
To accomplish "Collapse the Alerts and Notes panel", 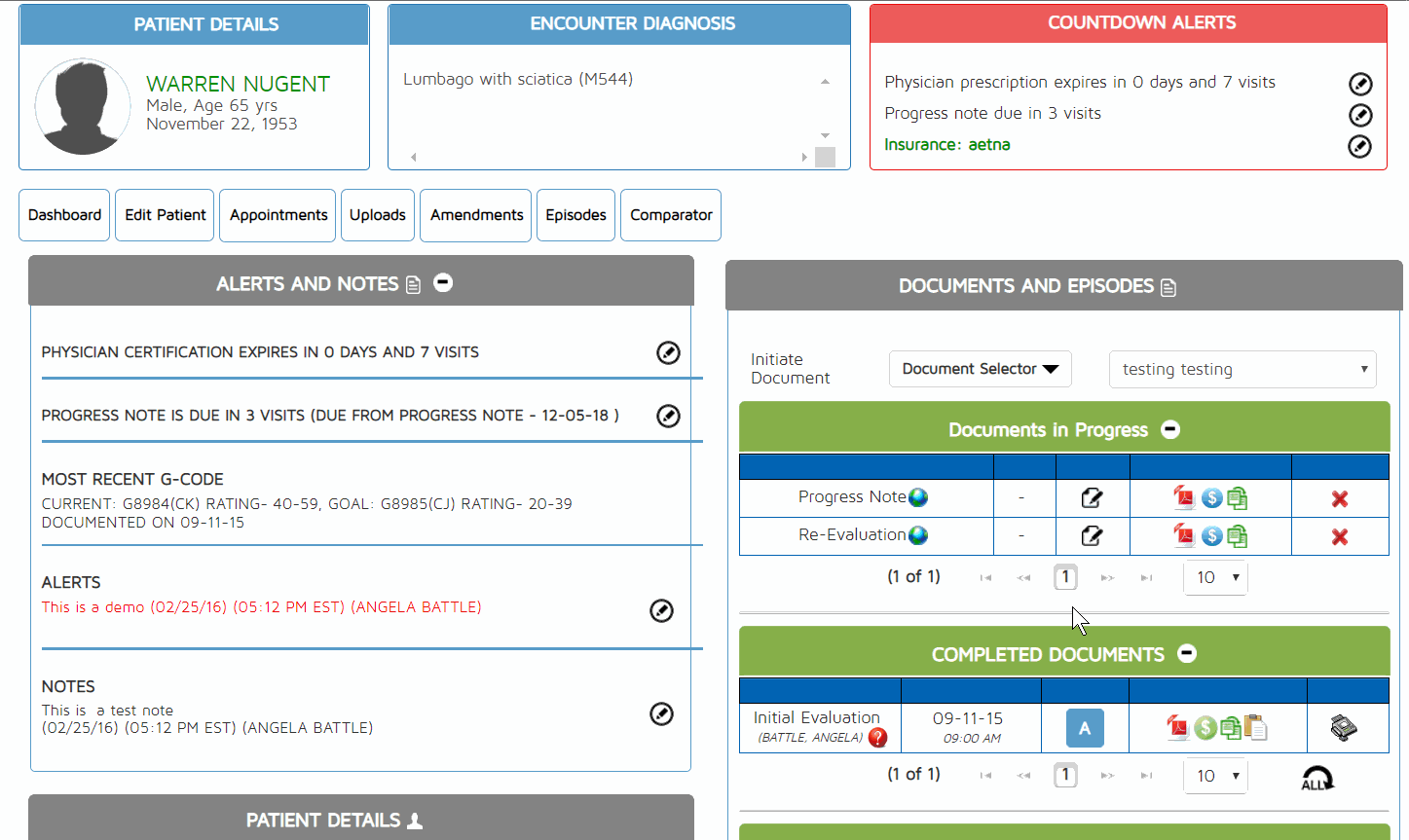I will pyautogui.click(x=443, y=283).
